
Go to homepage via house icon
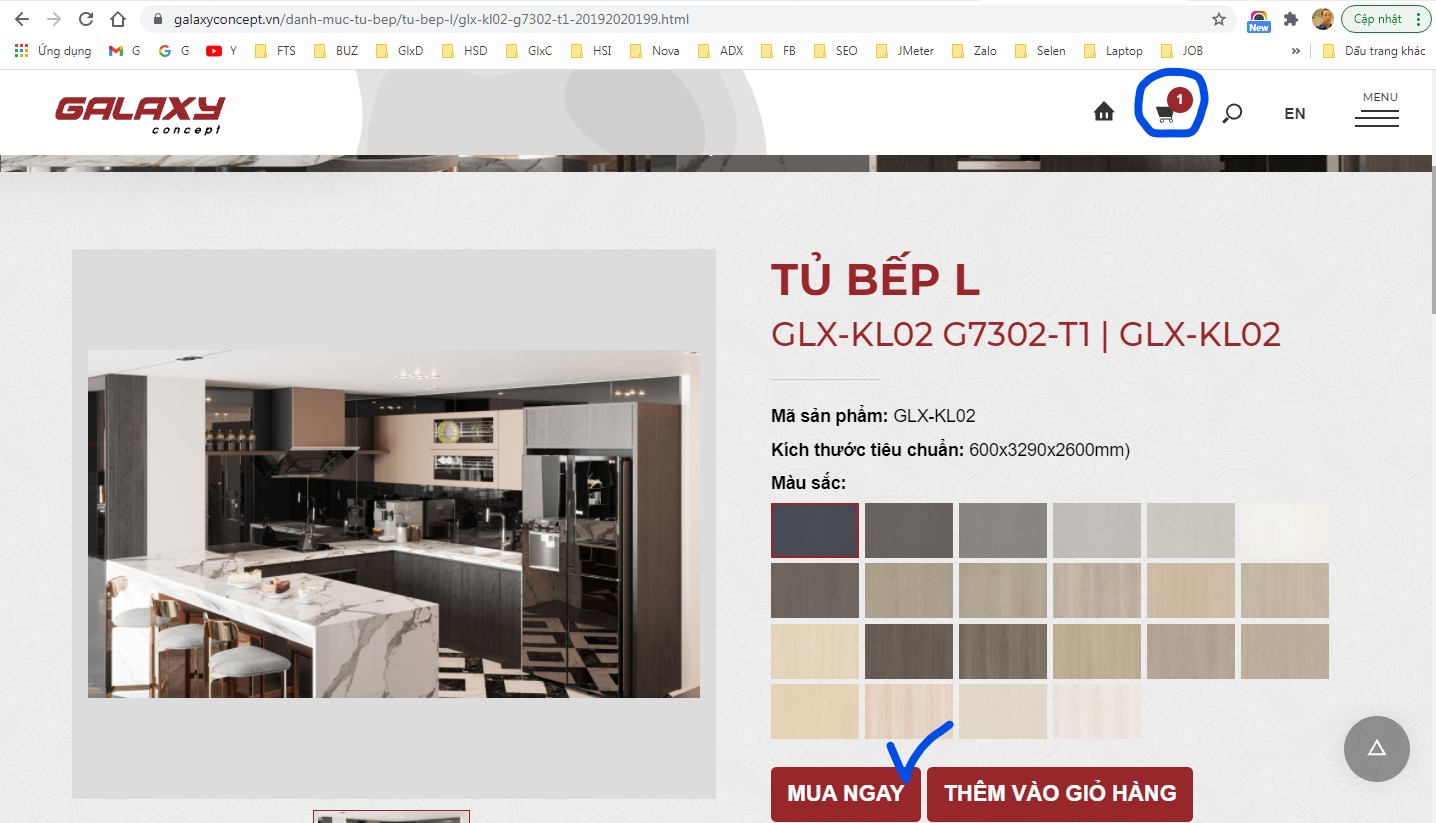click(1104, 112)
